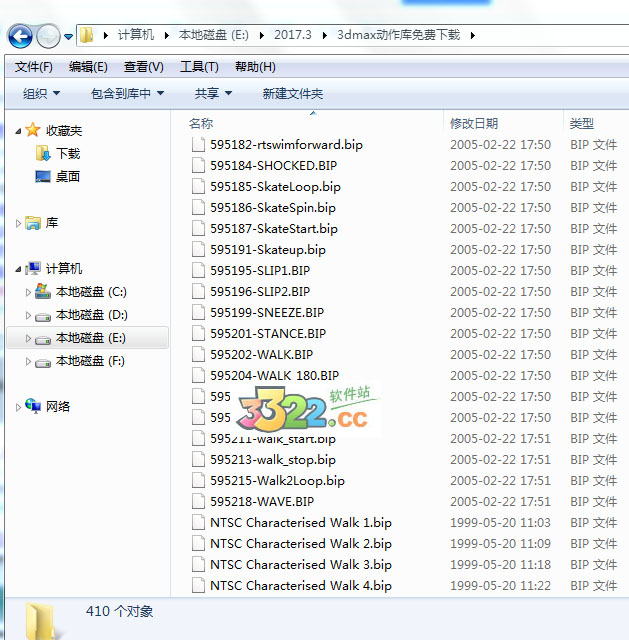Open the 包含到库中 dropdown

pos(127,93)
